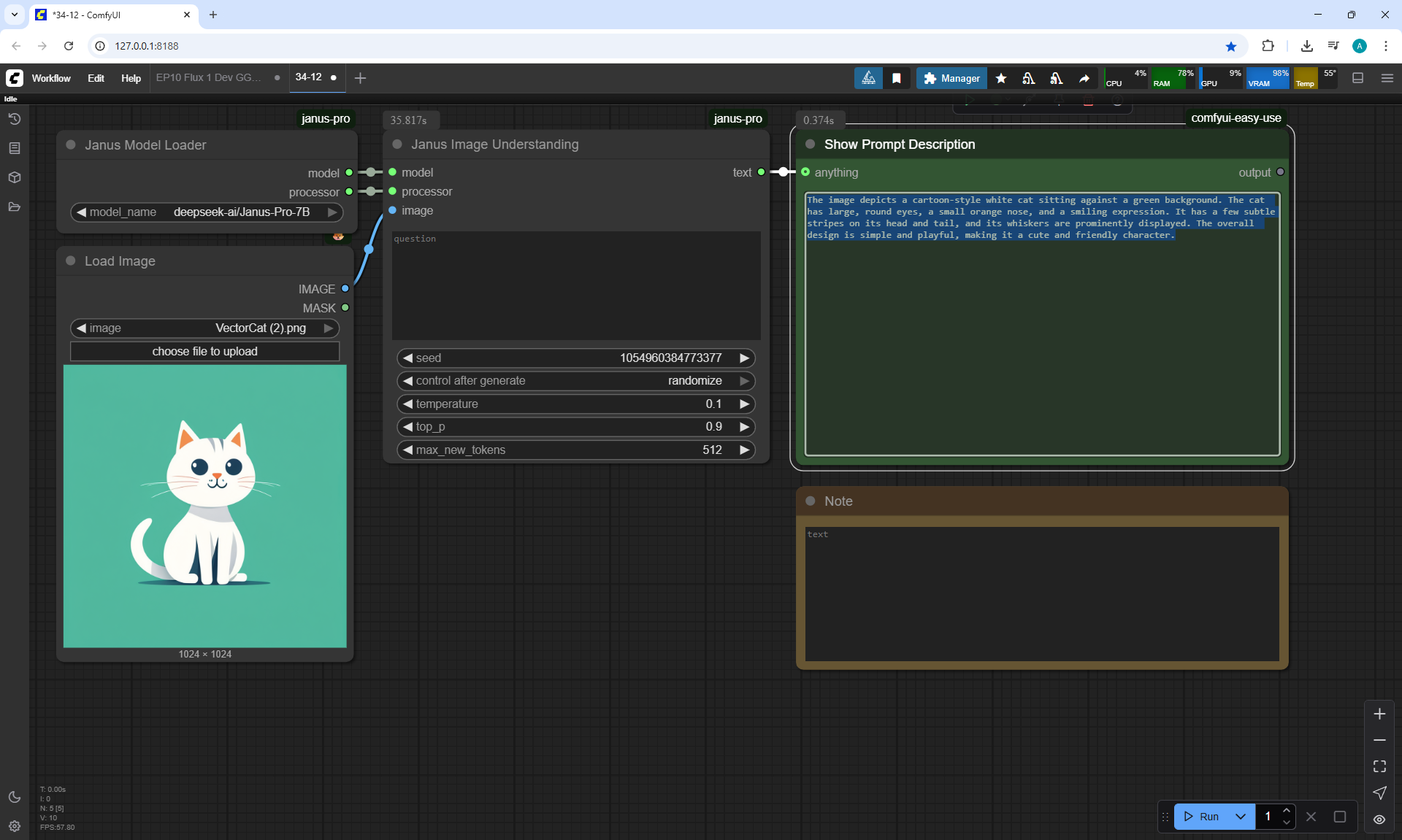This screenshot has width=1402, height=840.
Task: Click the star favorites icon beside Manager
Action: point(1001,78)
